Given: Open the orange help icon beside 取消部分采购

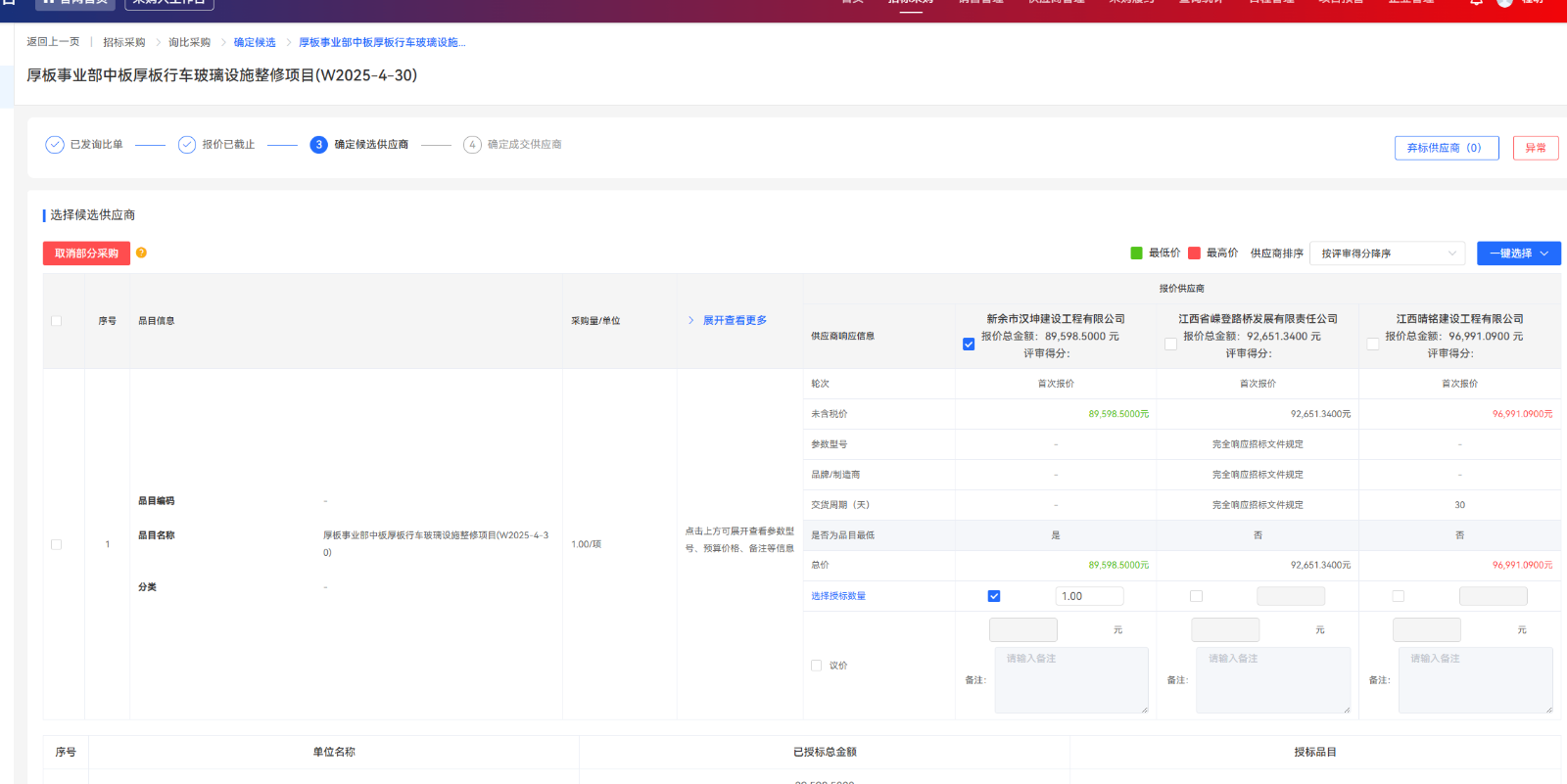Looking at the screenshot, I should 141,253.
